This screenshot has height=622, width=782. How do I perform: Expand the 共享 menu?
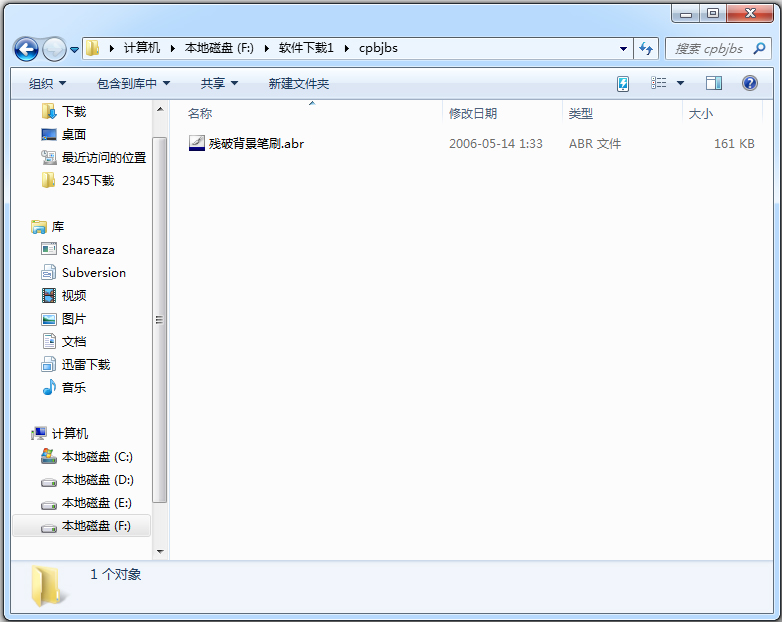pos(219,84)
